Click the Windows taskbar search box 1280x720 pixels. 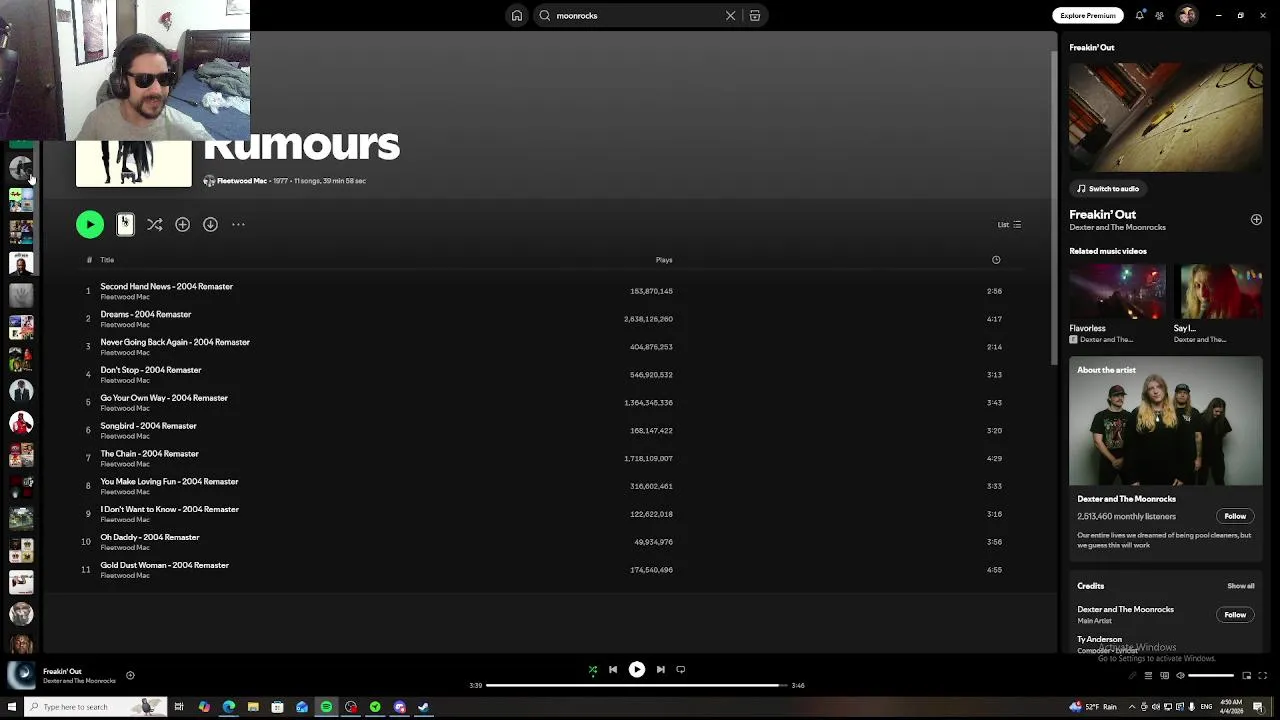95,707
